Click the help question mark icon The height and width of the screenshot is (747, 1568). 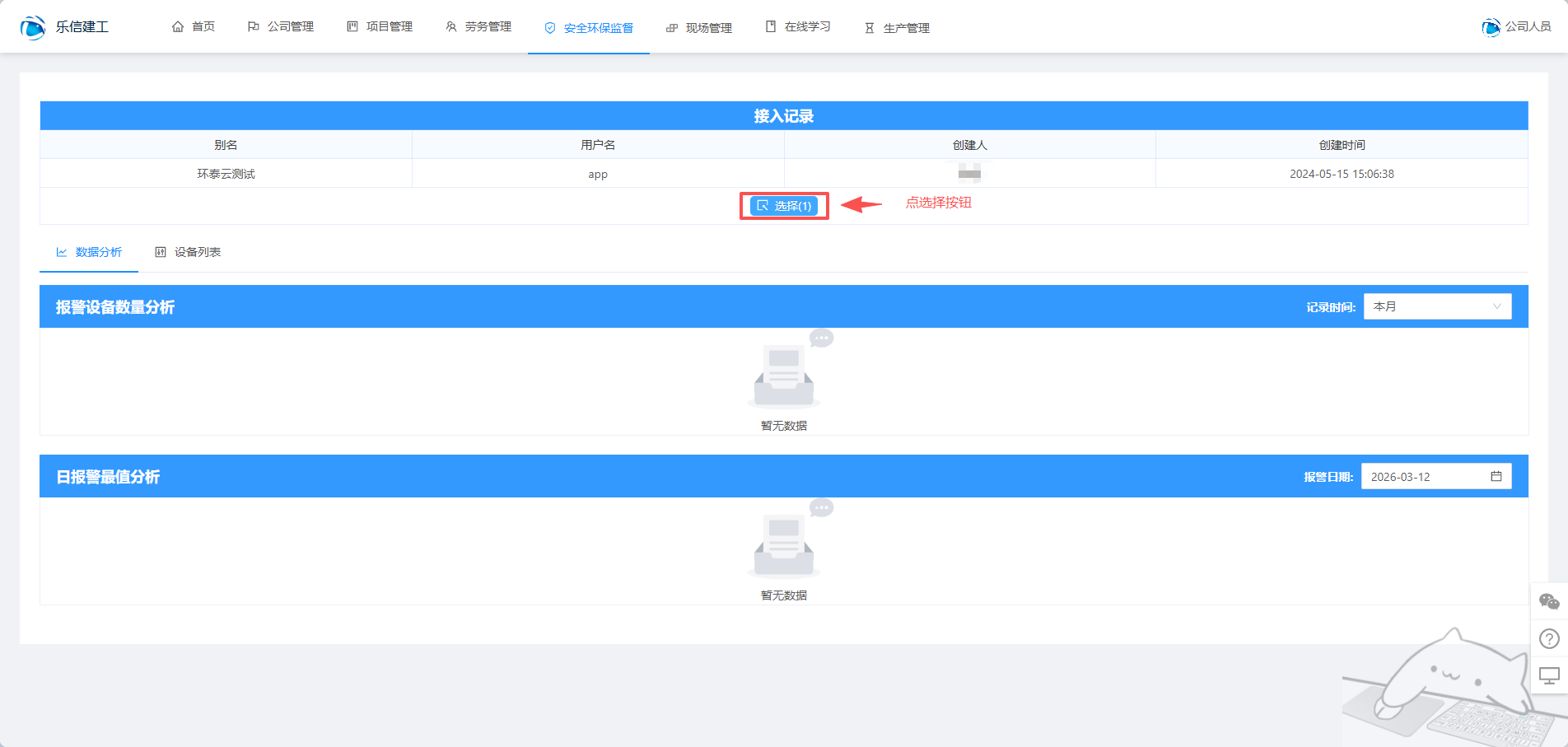[1549, 639]
